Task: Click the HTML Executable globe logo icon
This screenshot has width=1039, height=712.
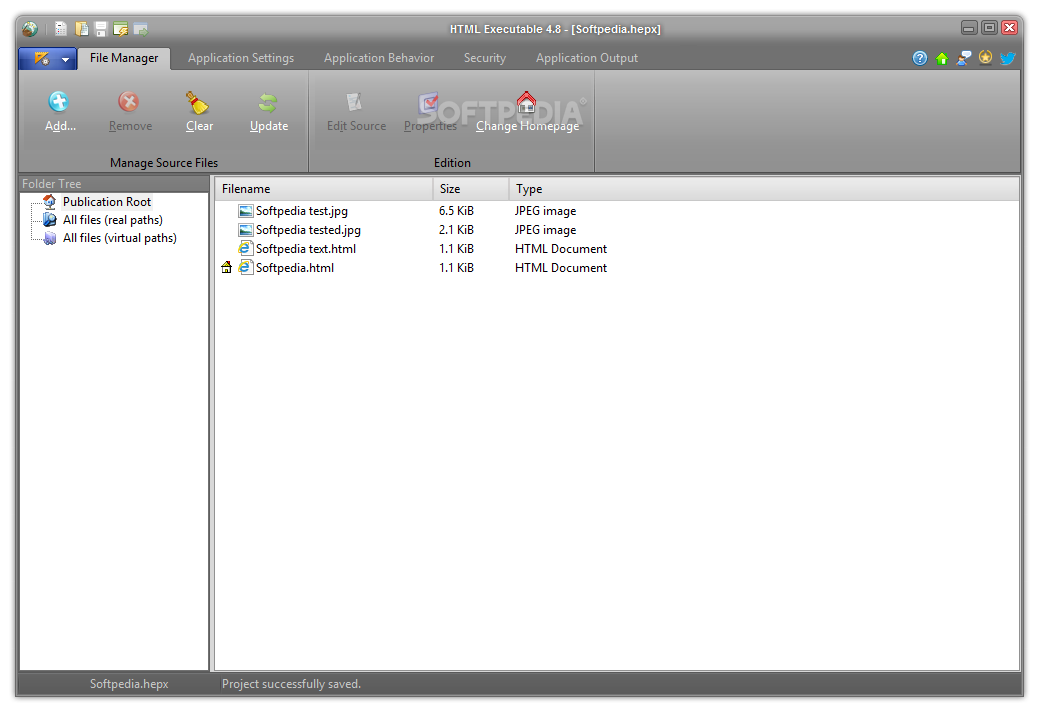Action: (x=30, y=28)
